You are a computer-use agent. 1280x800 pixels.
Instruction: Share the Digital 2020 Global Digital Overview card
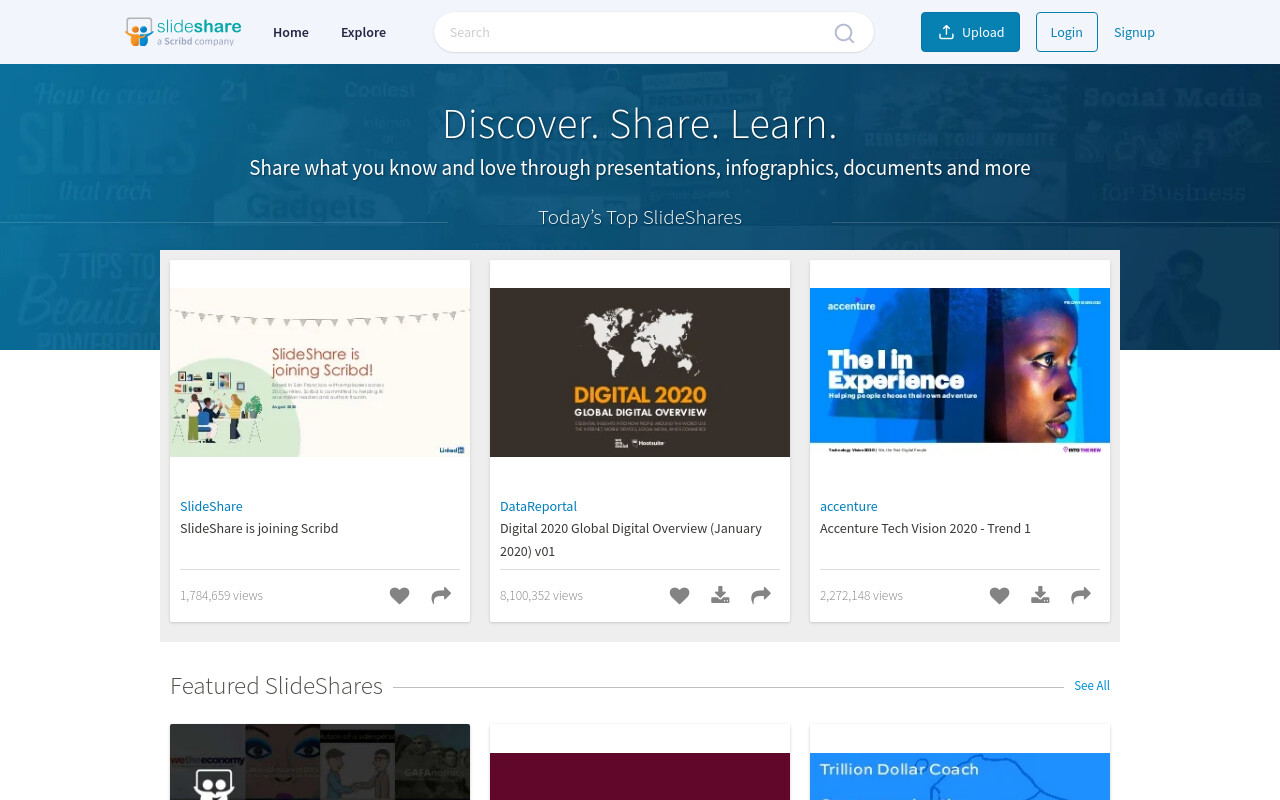click(761, 596)
